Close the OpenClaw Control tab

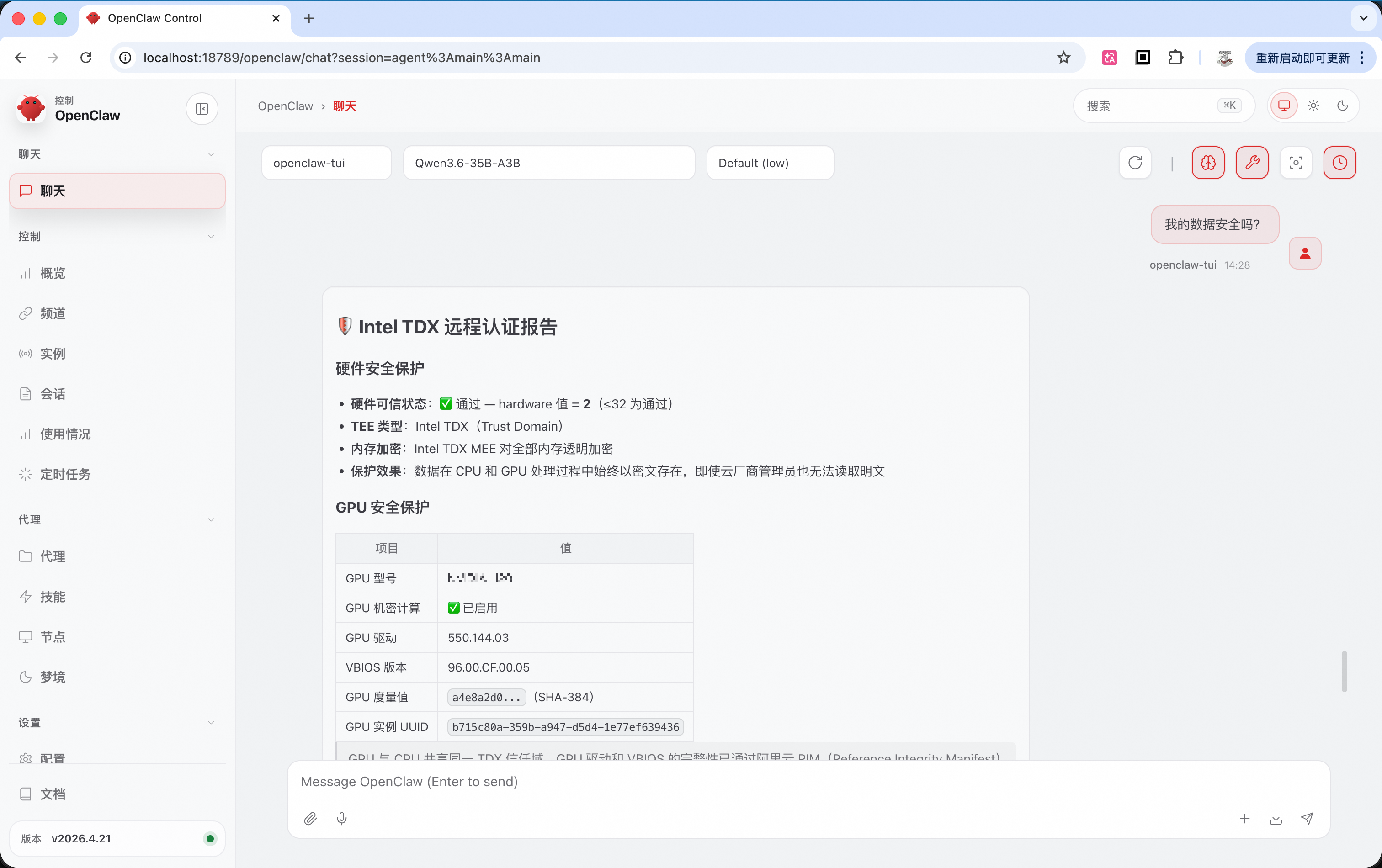point(276,18)
